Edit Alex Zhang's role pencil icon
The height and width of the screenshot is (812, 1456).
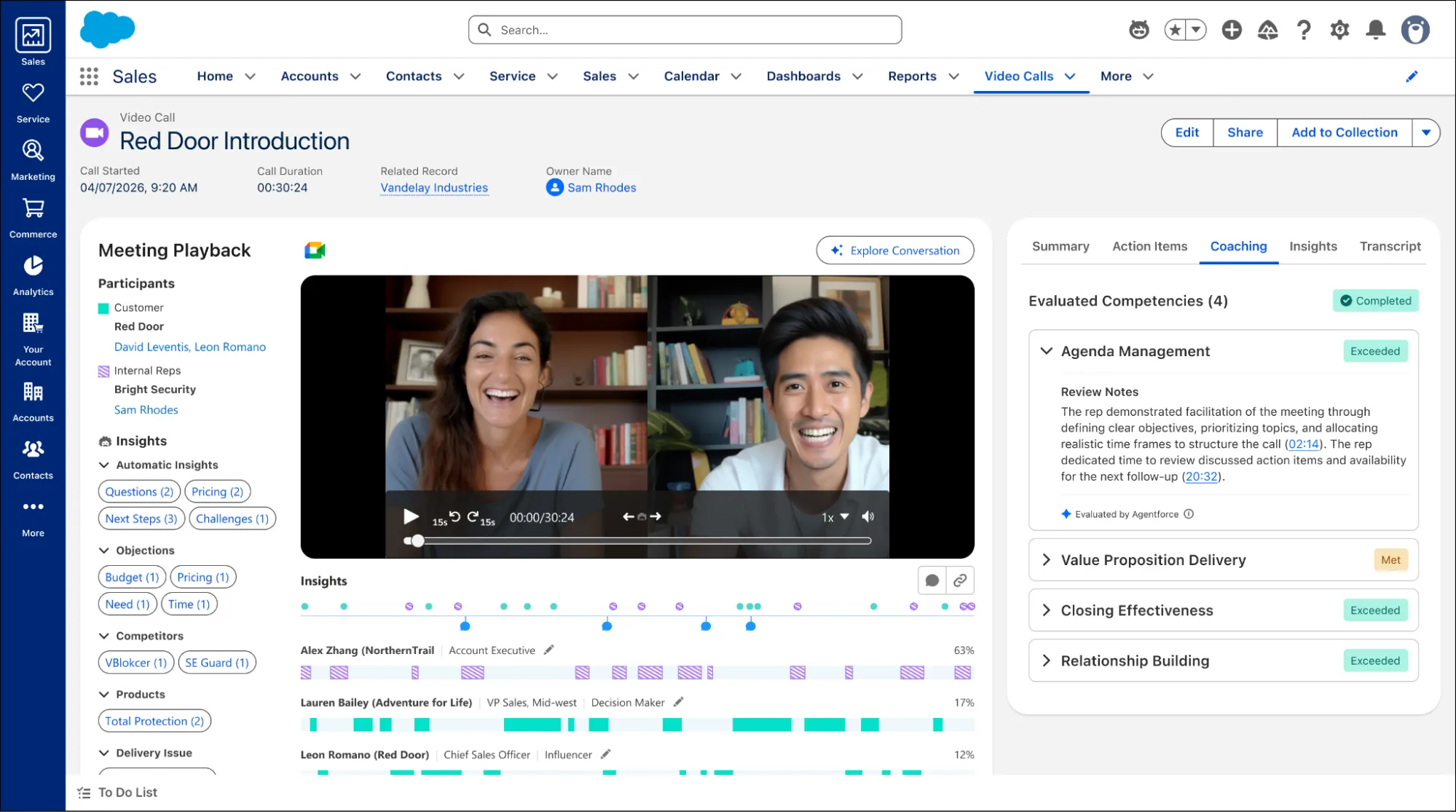coord(549,650)
